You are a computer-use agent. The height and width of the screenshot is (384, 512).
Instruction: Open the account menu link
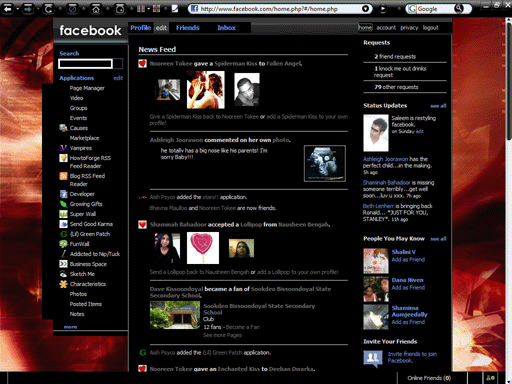tap(386, 28)
